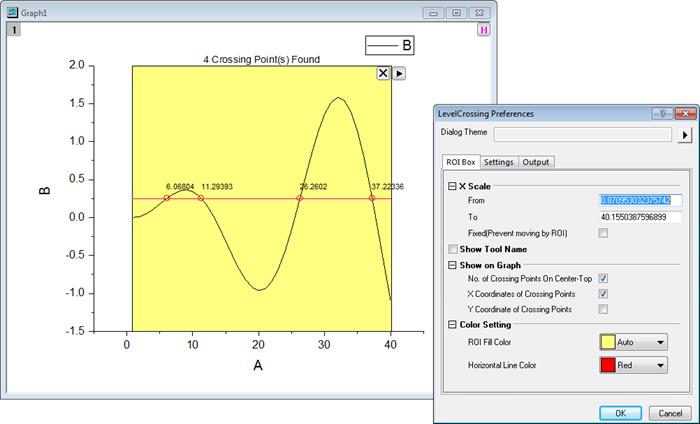The image size is (700, 424).
Task: Click the X Scale To field
Action: [640, 217]
